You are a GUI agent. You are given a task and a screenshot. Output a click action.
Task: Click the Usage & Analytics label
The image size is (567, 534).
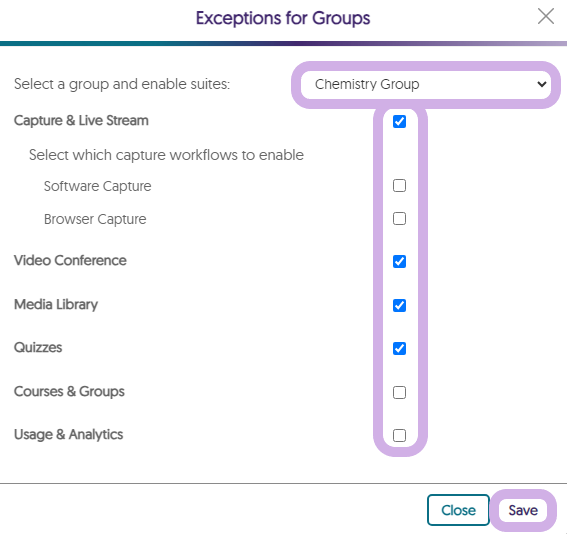(68, 434)
